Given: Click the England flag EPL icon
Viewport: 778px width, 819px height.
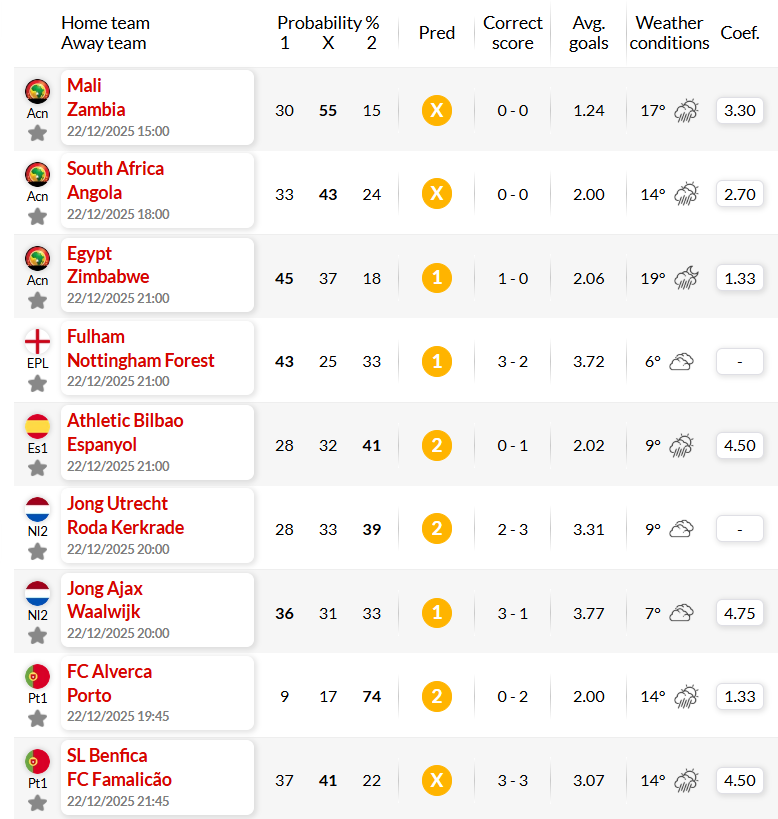Looking at the screenshot, I should (x=38, y=342).
